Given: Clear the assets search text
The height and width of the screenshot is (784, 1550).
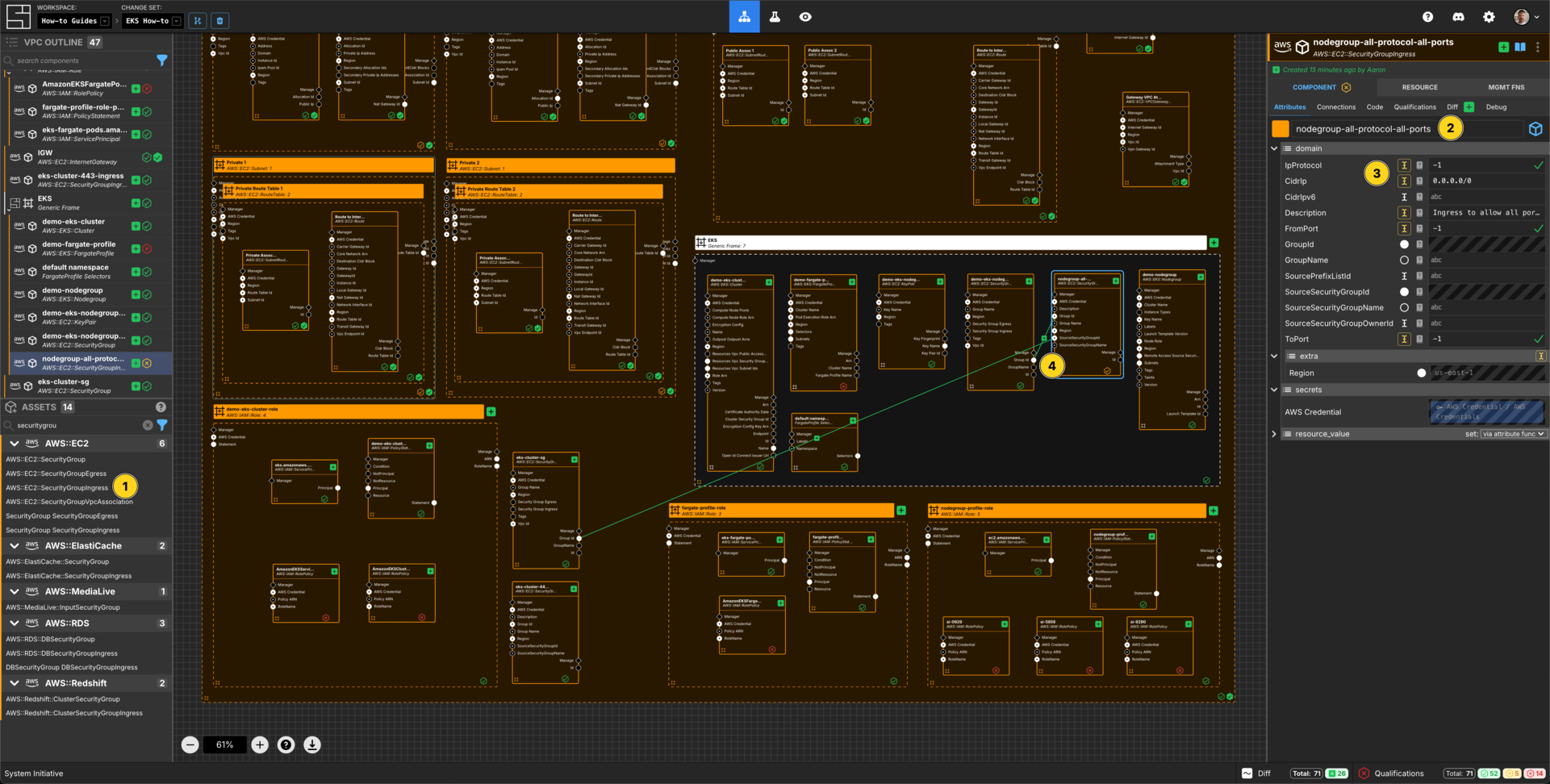Looking at the screenshot, I should click(148, 425).
